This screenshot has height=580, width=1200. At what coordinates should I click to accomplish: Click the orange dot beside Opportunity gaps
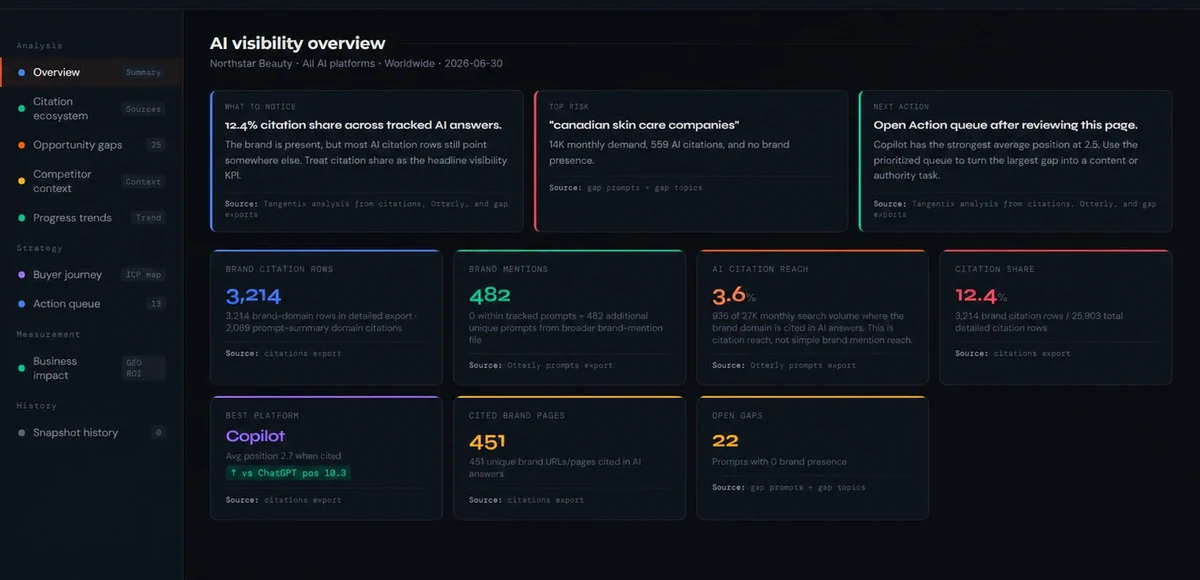point(22,145)
